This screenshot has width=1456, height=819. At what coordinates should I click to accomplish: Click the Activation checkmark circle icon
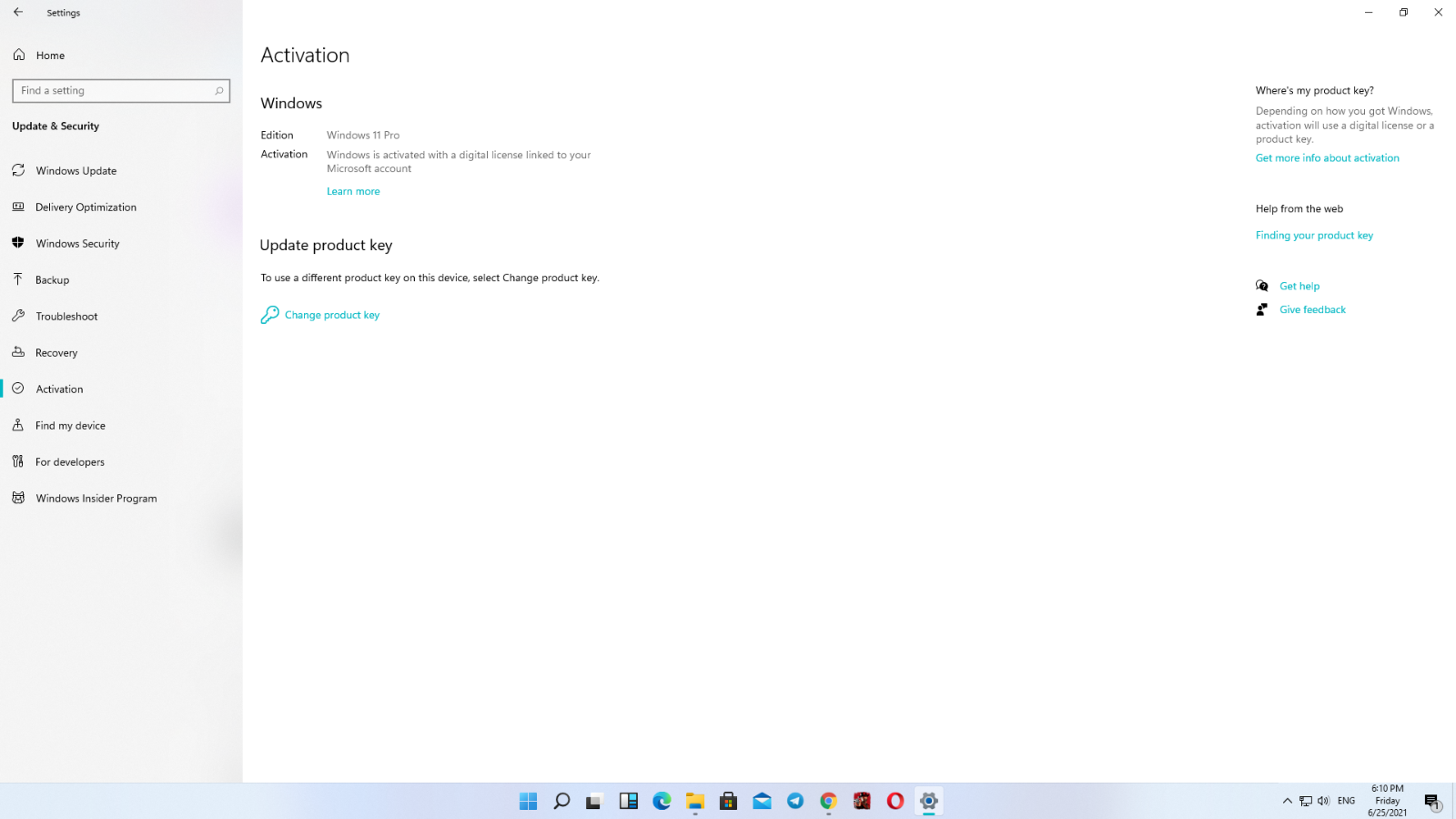[18, 389]
